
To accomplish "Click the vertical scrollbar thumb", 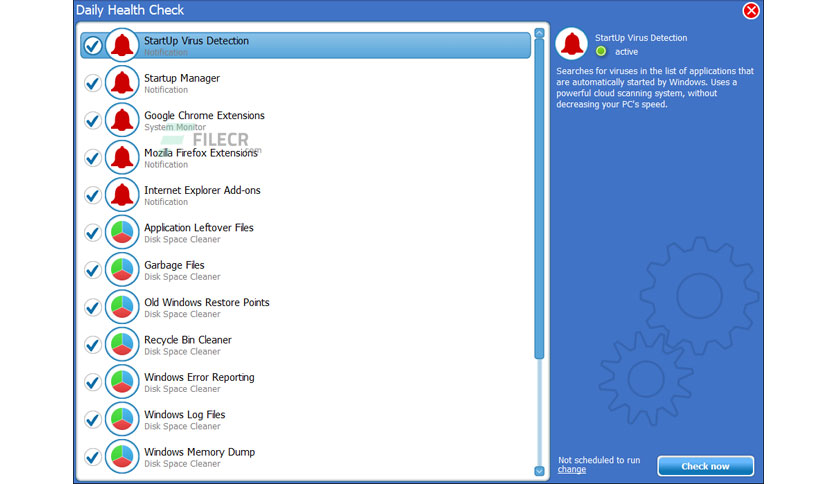I will pyautogui.click(x=539, y=199).
